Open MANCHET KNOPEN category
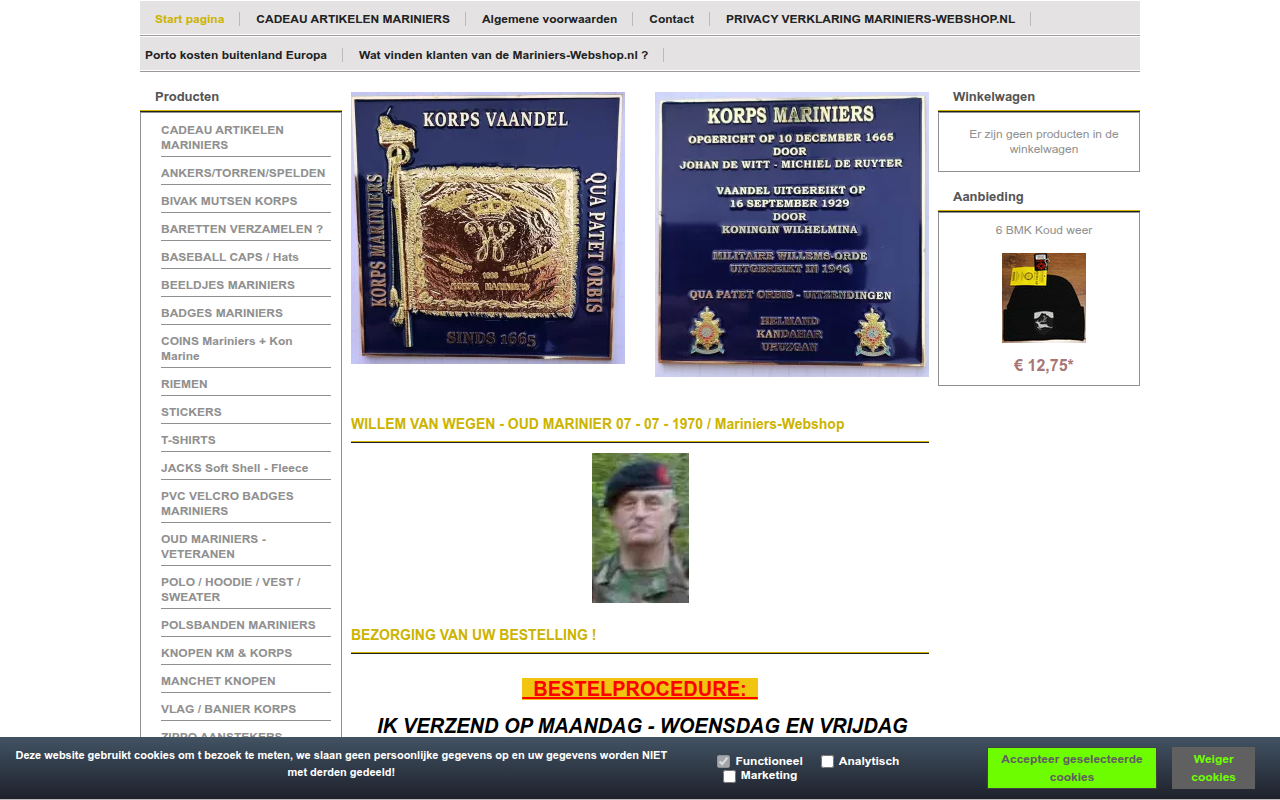The image size is (1280, 800). point(245,681)
